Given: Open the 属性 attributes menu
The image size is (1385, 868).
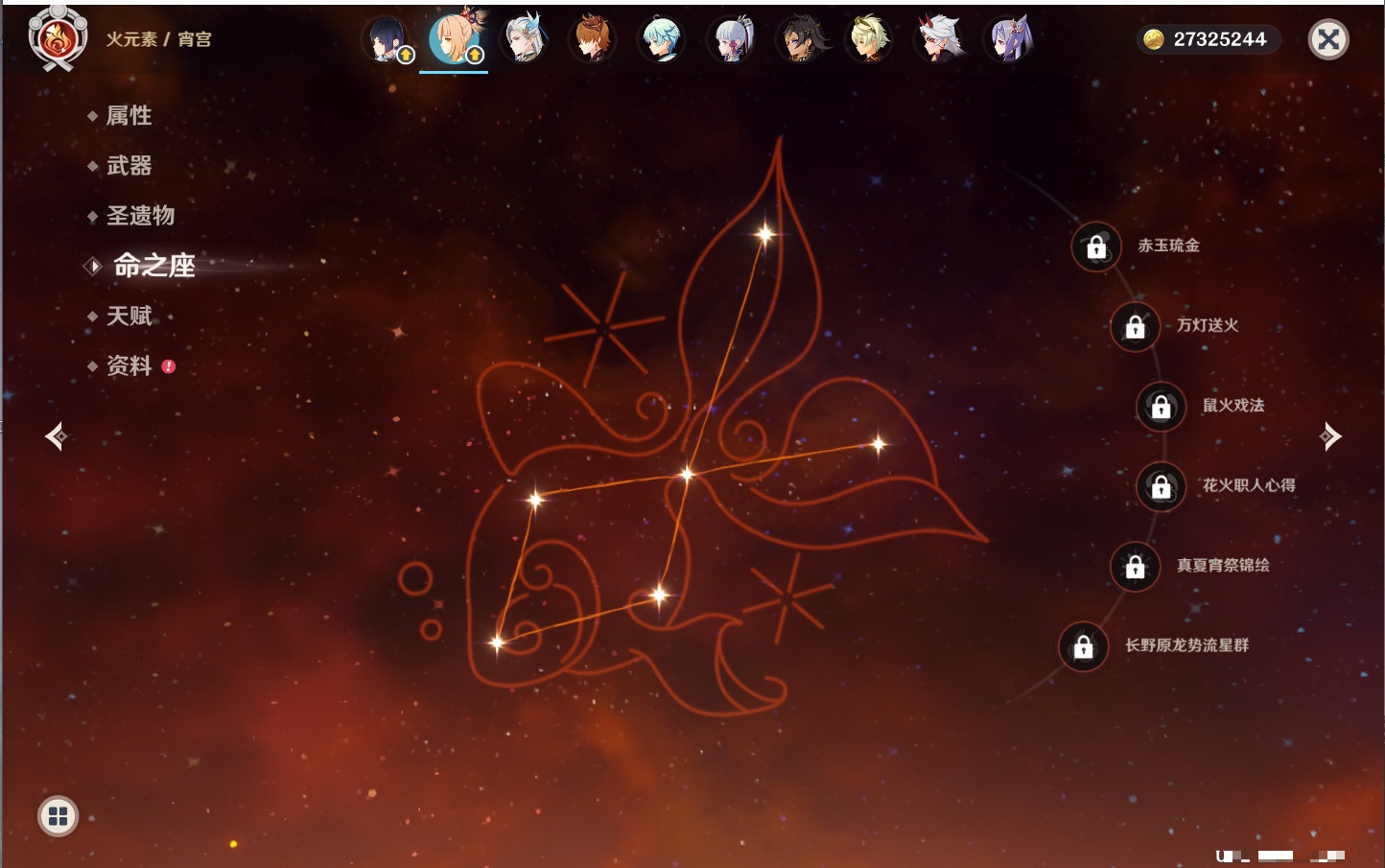Looking at the screenshot, I should [x=129, y=116].
